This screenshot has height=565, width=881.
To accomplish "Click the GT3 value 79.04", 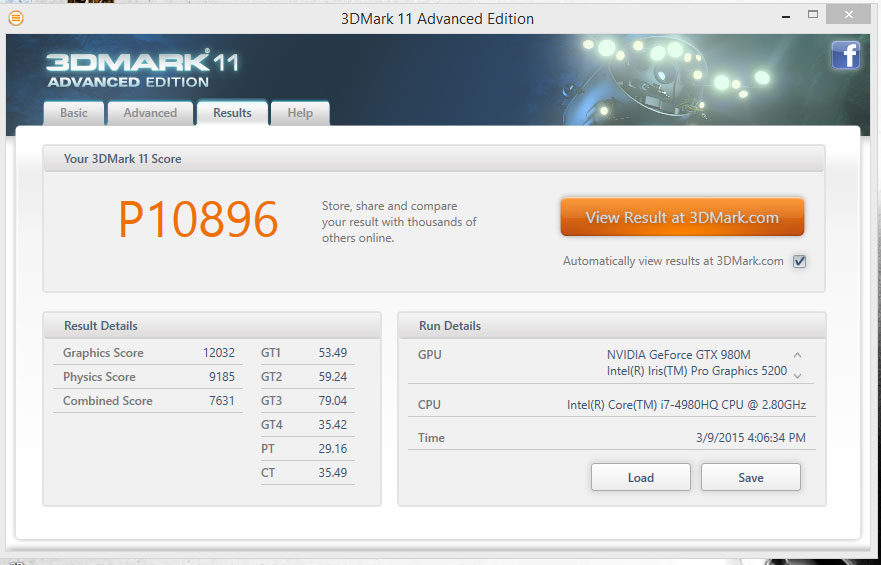I will 333,400.
